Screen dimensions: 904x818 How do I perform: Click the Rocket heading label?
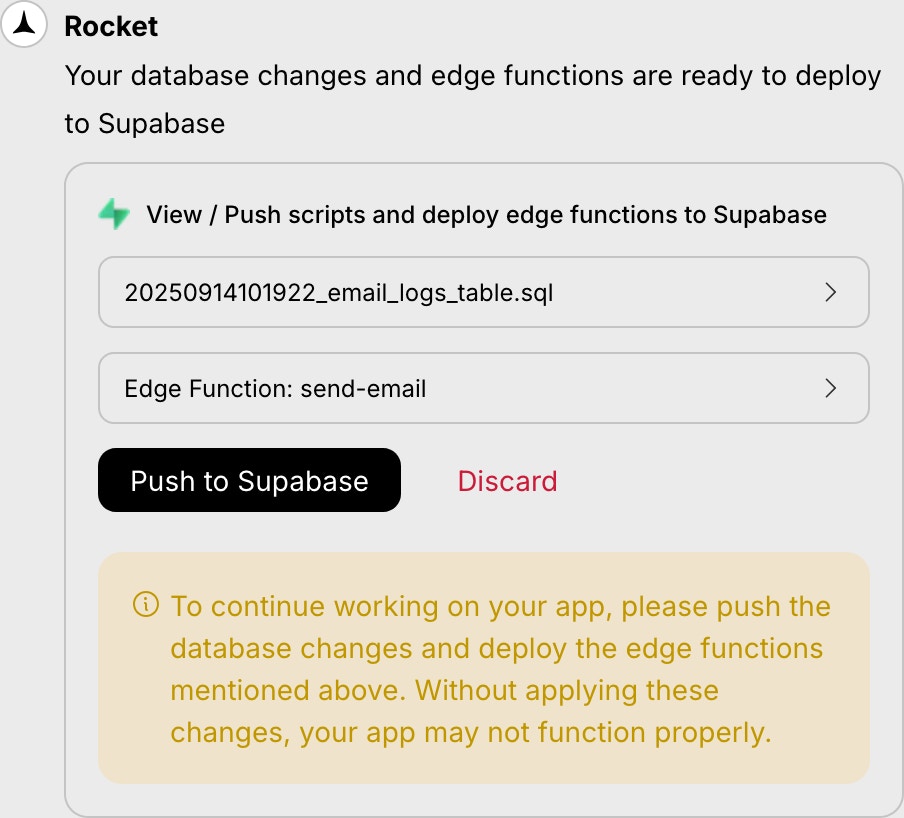110,27
